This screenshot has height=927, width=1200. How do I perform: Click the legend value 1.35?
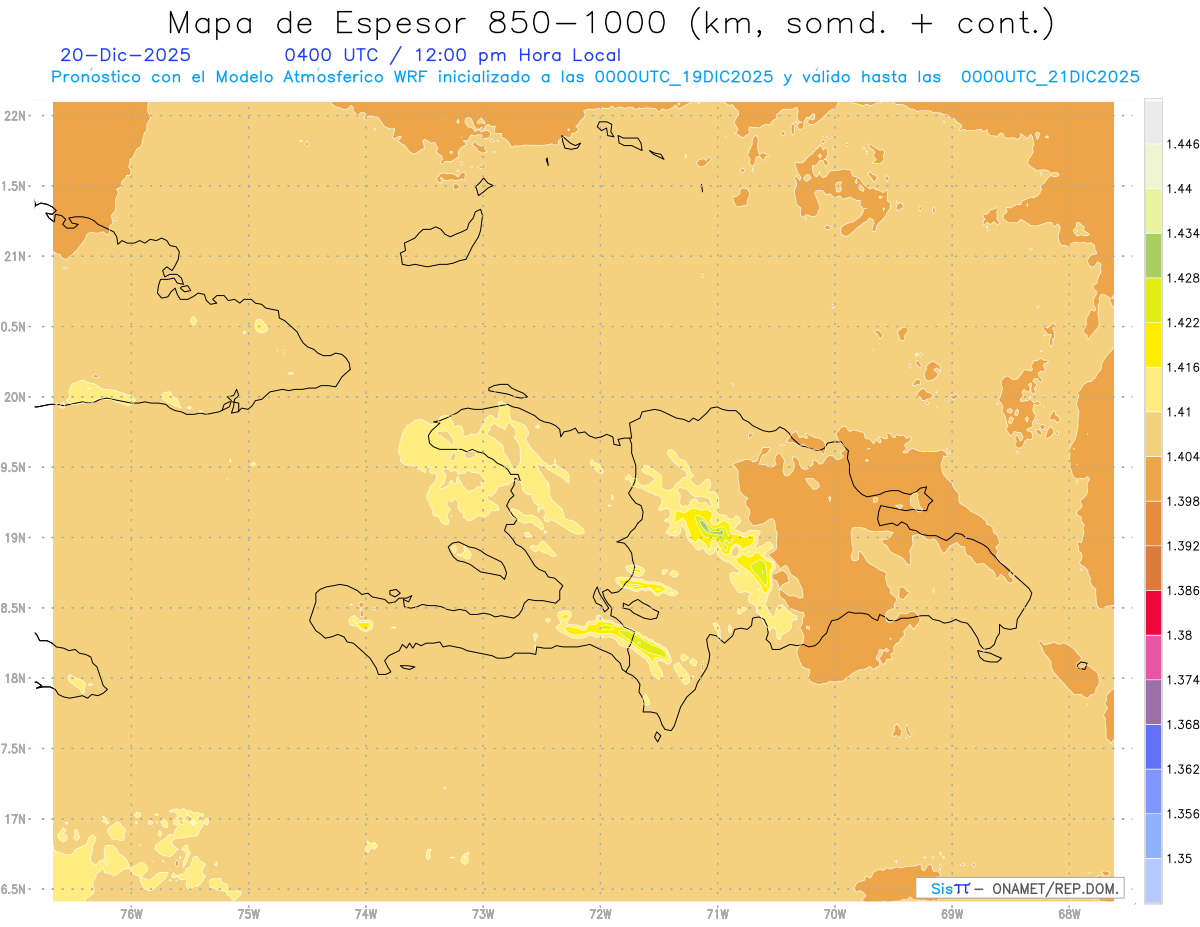click(1180, 858)
